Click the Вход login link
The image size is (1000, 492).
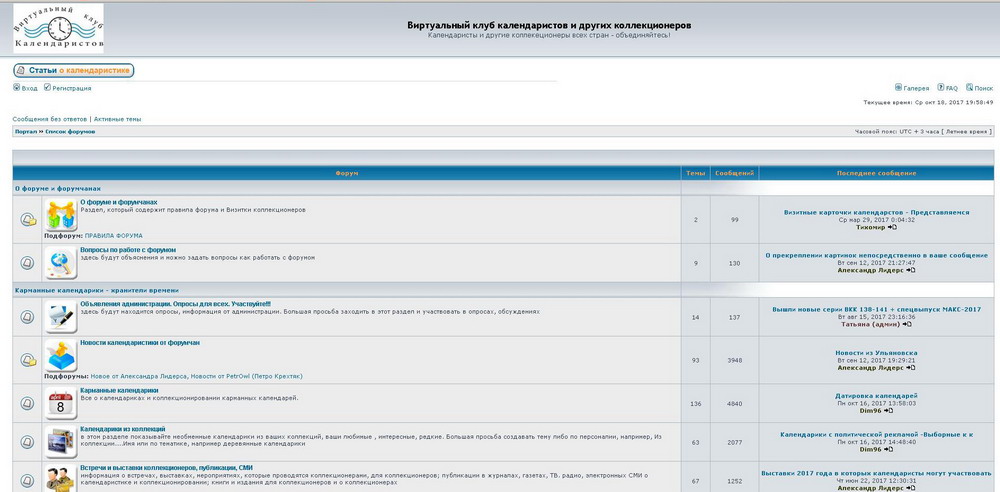pyautogui.click(x=29, y=88)
